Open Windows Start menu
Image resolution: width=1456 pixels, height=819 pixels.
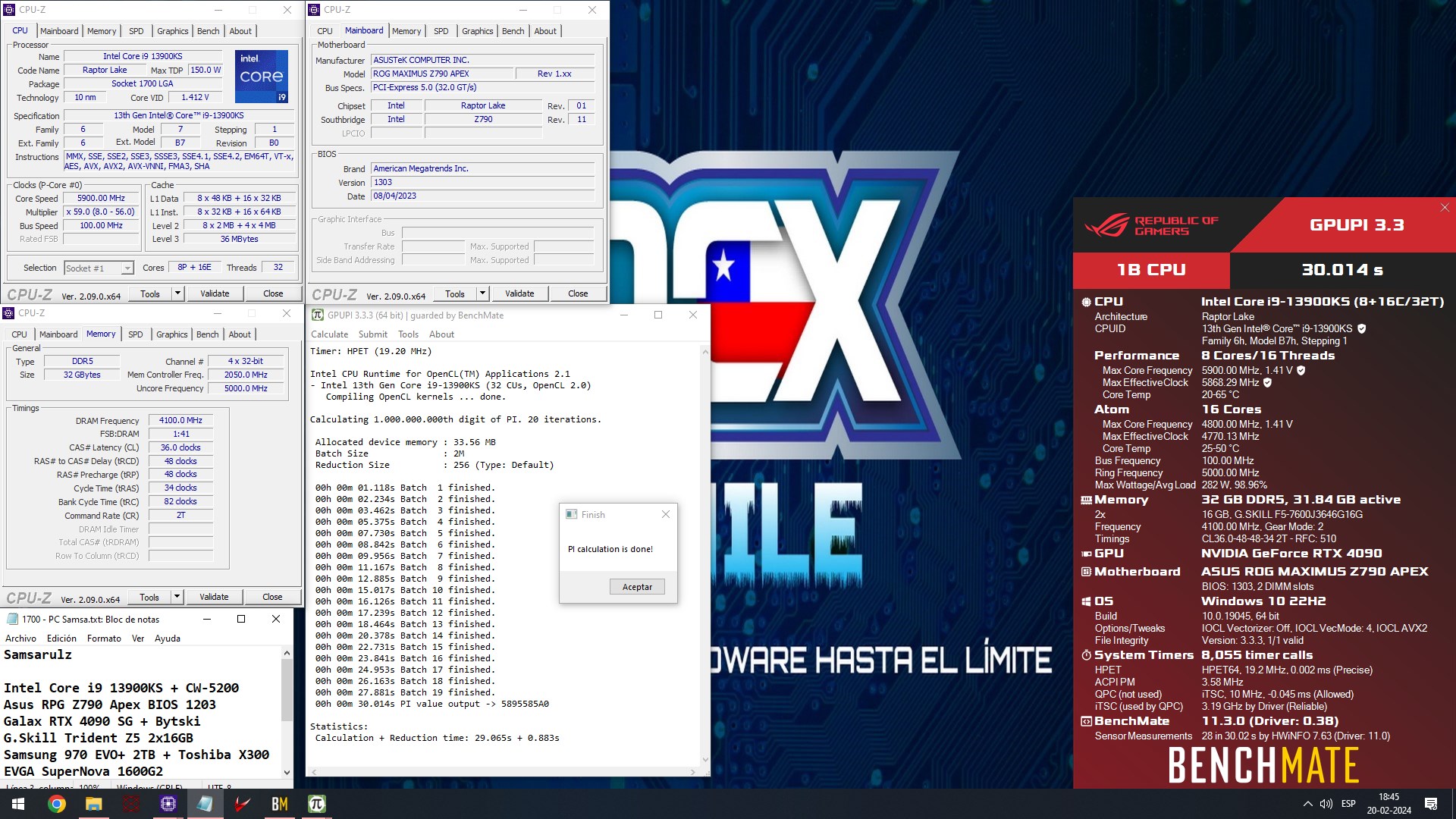pos(17,804)
